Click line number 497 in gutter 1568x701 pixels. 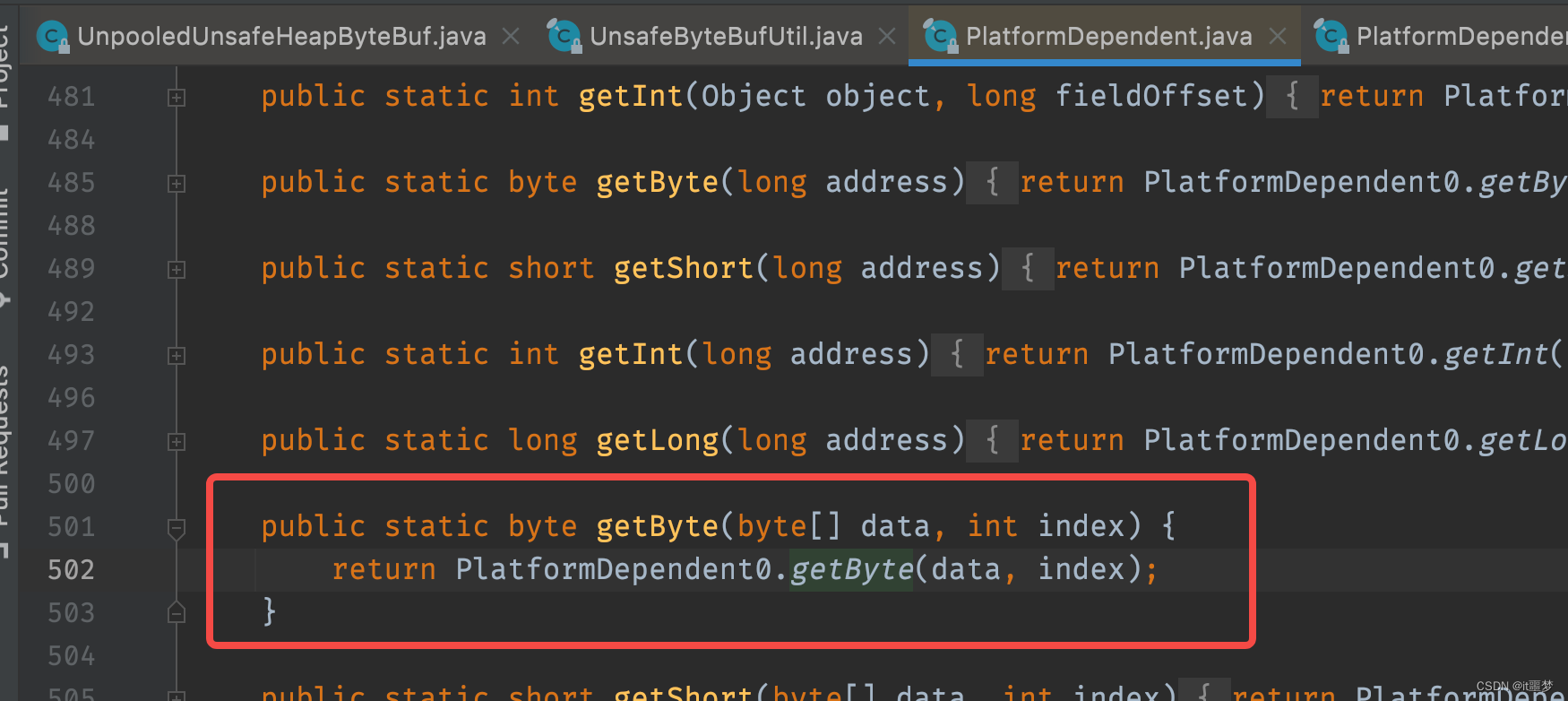click(x=72, y=440)
